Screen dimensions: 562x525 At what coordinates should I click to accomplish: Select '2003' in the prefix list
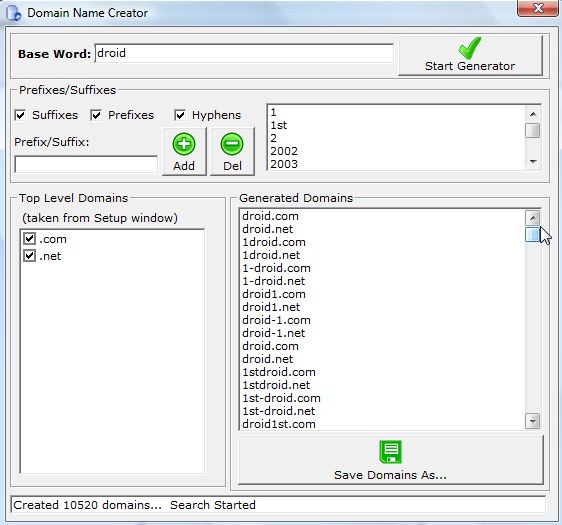click(396, 164)
